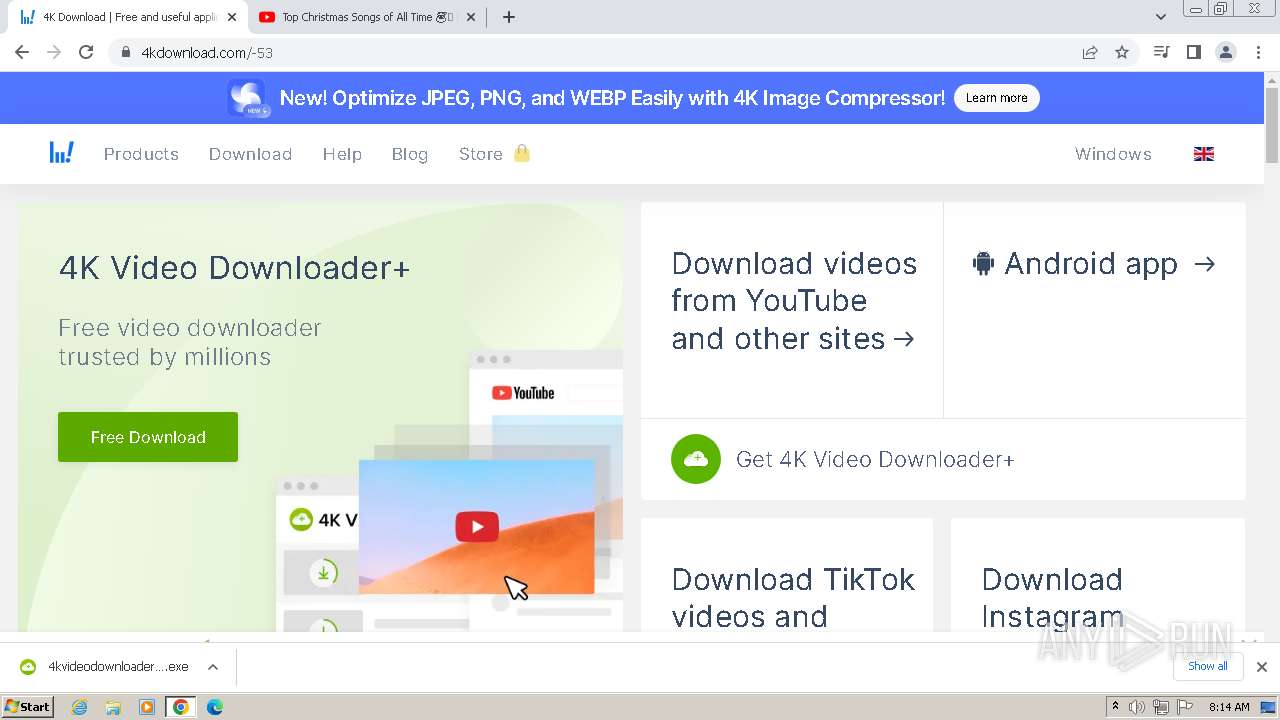Image resolution: width=1280 pixels, height=720 pixels.
Task: Go to the Blog page
Action: pos(410,154)
